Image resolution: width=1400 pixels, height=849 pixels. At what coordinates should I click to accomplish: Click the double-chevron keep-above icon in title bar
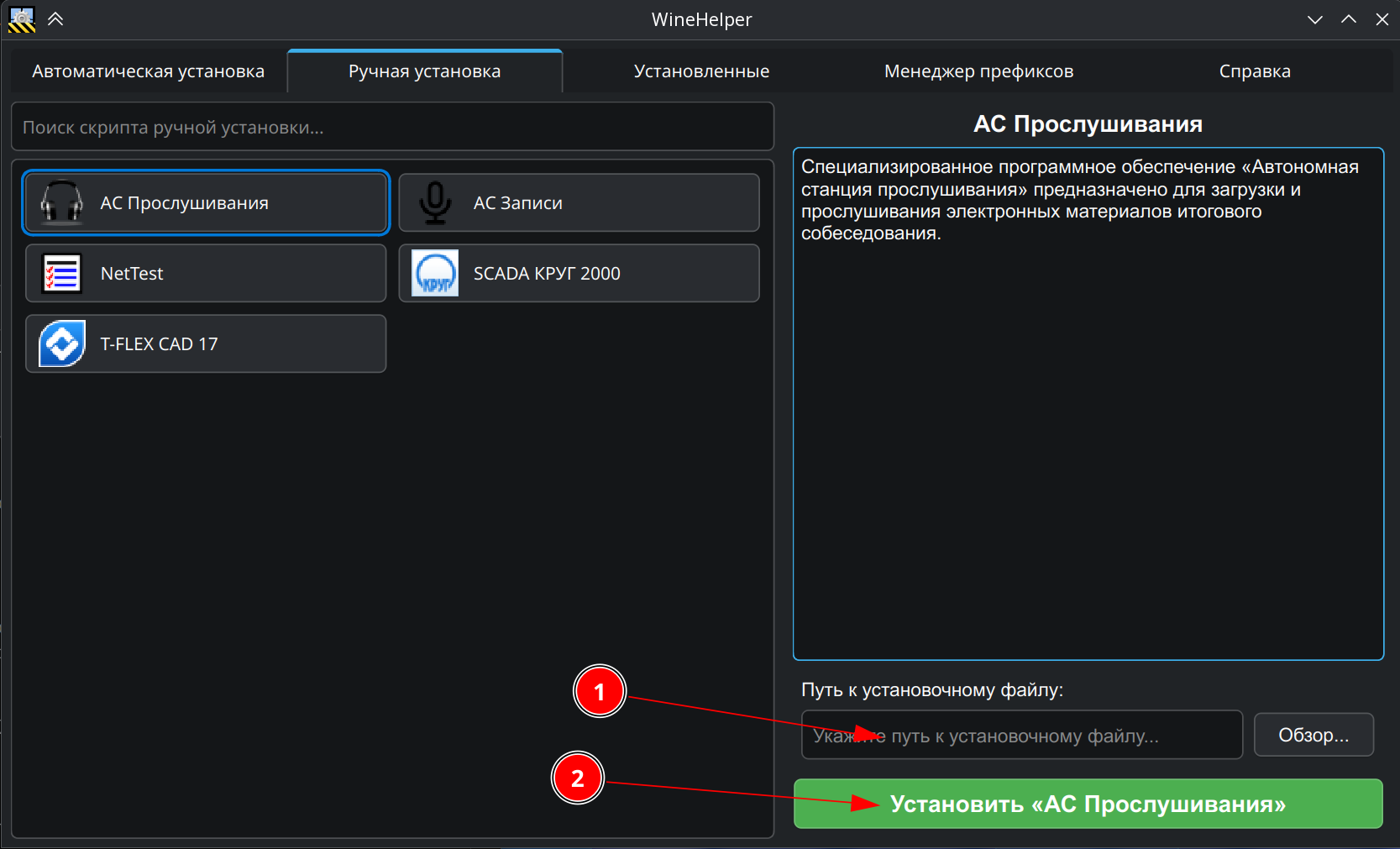[x=55, y=19]
